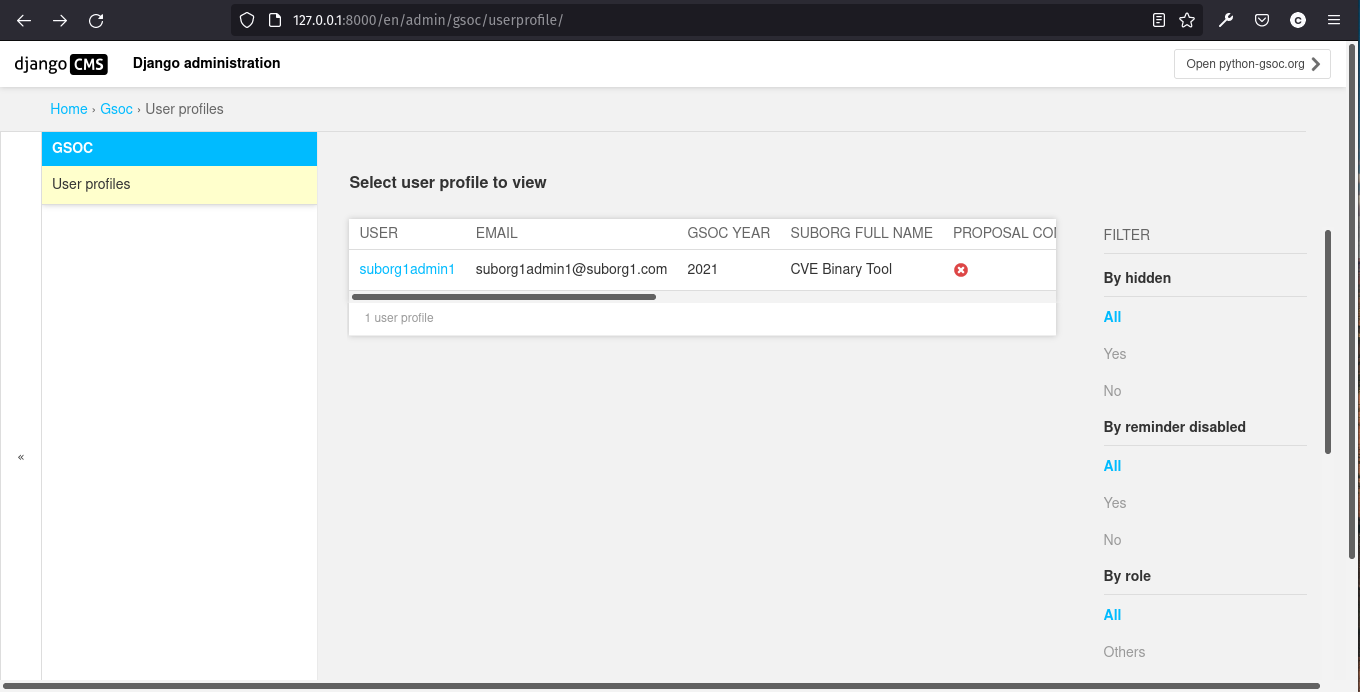Open the Firefox hamburger menu
The width and height of the screenshot is (1360, 692).
[x=1334, y=19]
